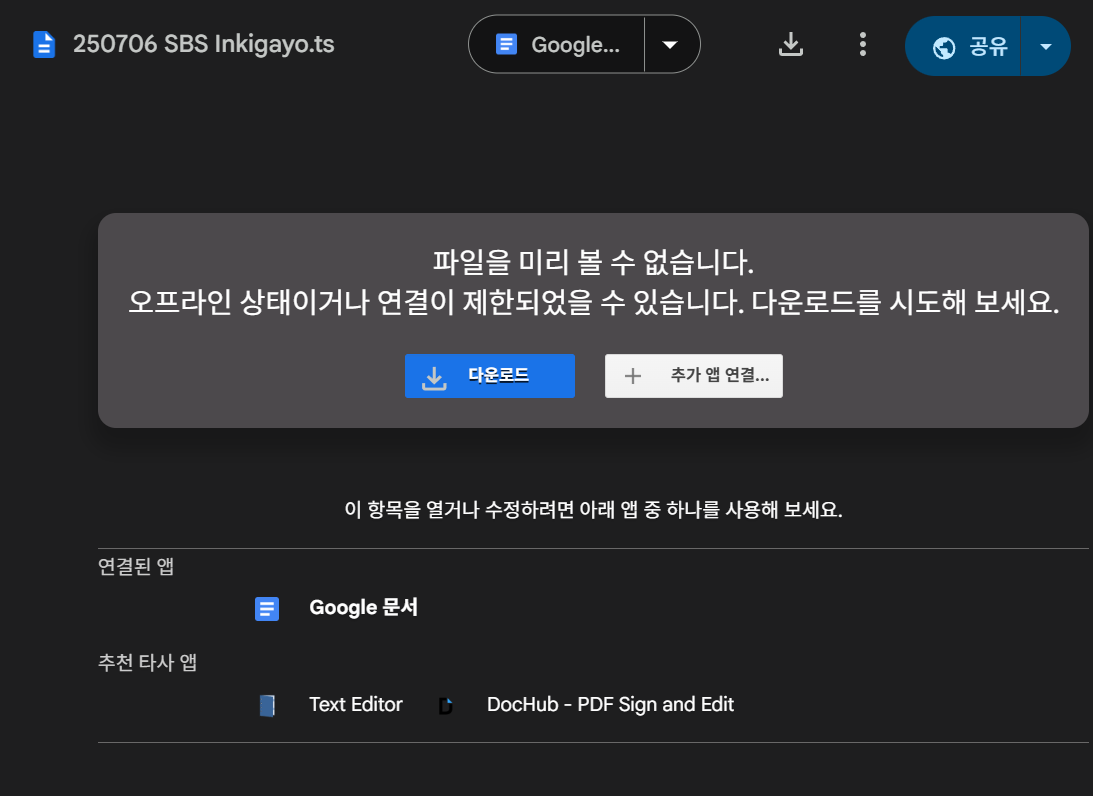Screen dimensions: 1093x796
Task: Click the Text Editor notebook icon
Action: (x=267, y=705)
